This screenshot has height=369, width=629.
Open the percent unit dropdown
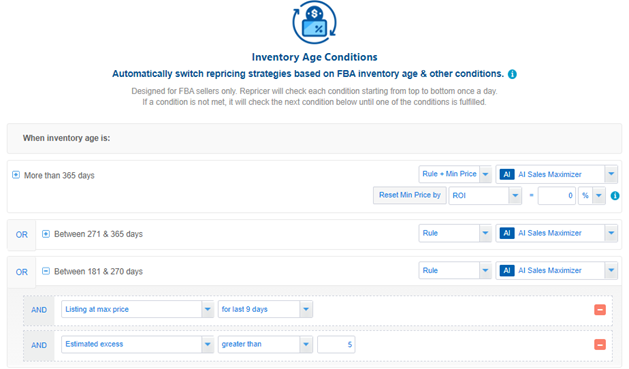591,196
